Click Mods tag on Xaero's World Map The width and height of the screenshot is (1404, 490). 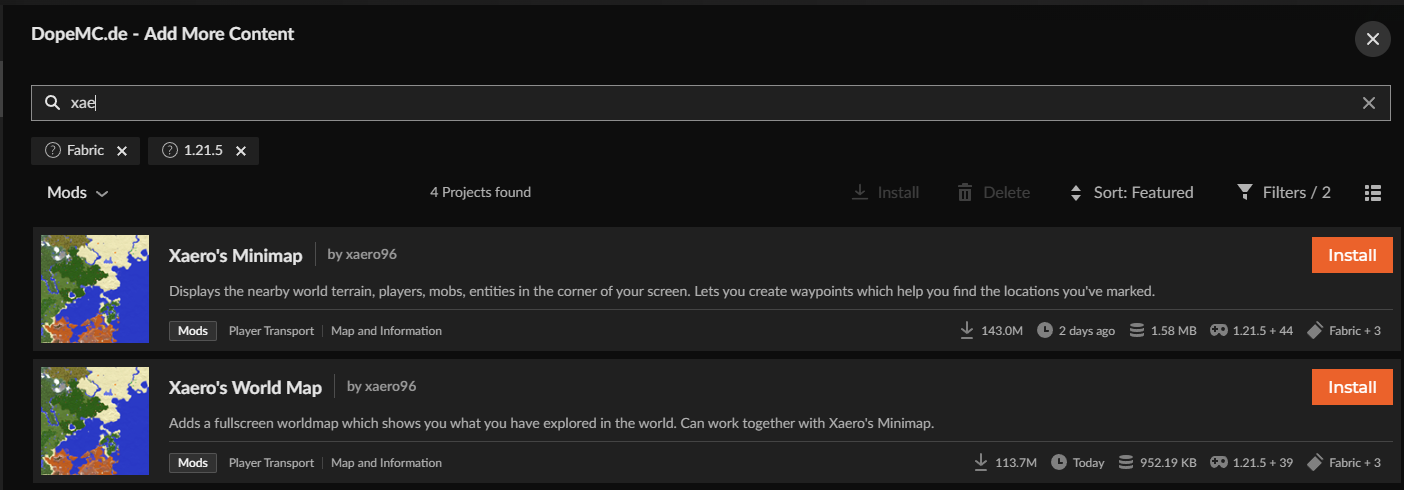193,463
